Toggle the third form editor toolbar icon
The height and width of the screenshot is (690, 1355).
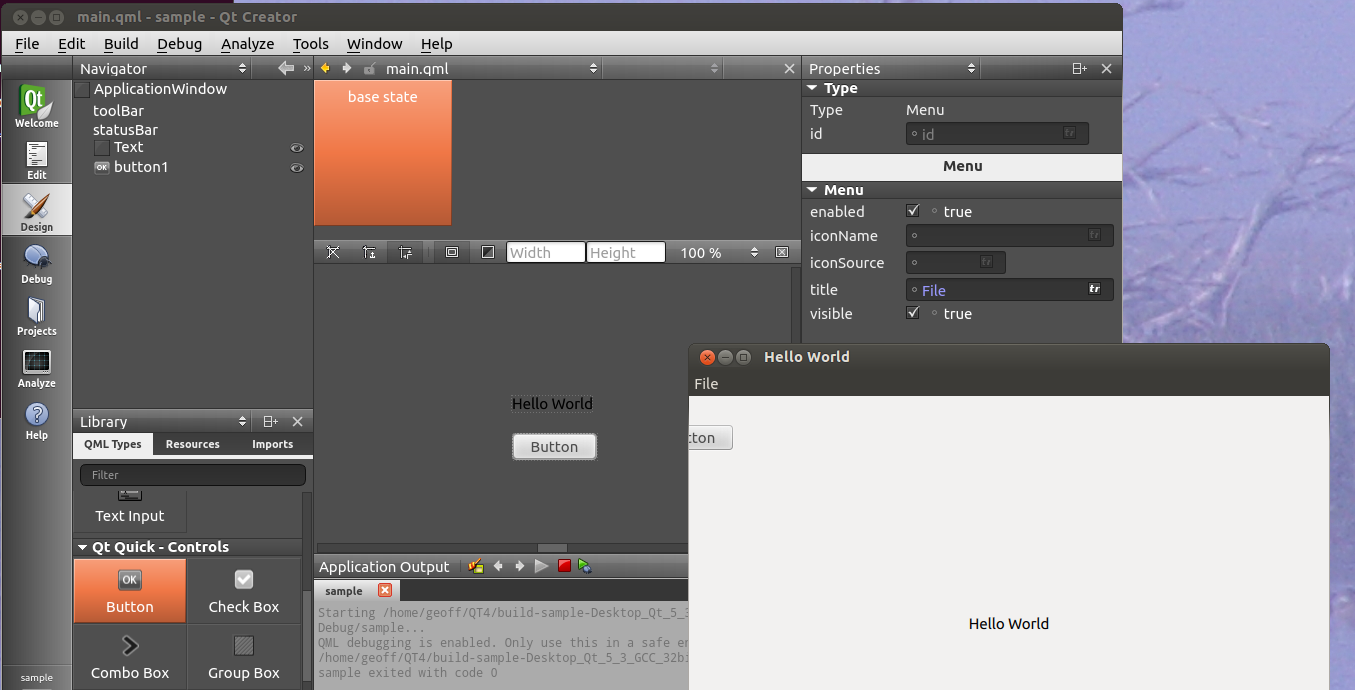pyautogui.click(x=405, y=252)
